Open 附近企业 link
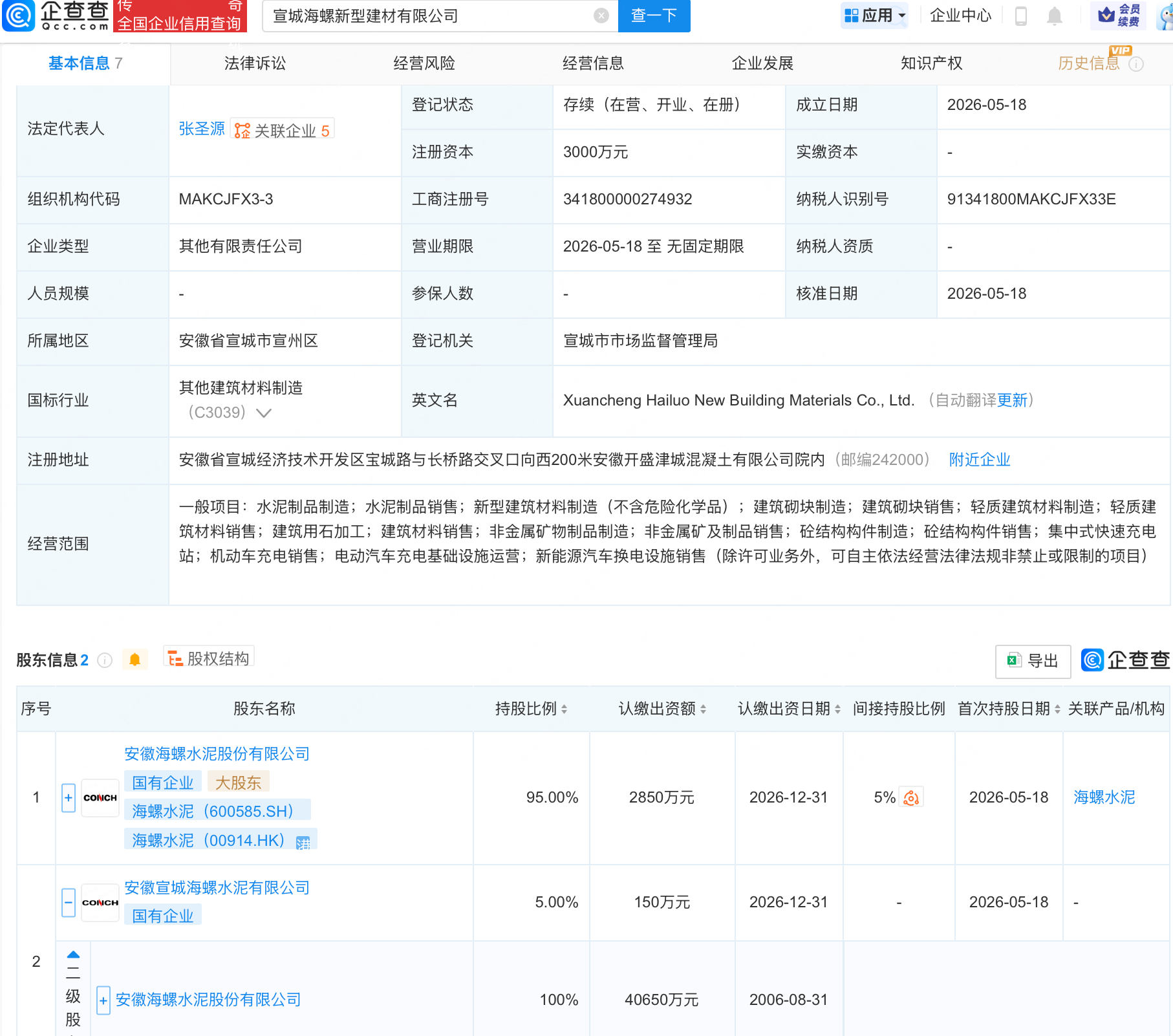The height and width of the screenshot is (1036, 1173). (x=980, y=460)
